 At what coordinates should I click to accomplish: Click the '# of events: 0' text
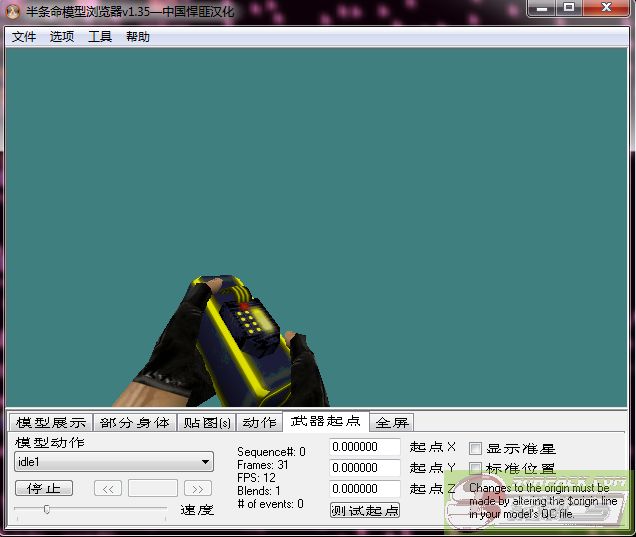[271, 504]
